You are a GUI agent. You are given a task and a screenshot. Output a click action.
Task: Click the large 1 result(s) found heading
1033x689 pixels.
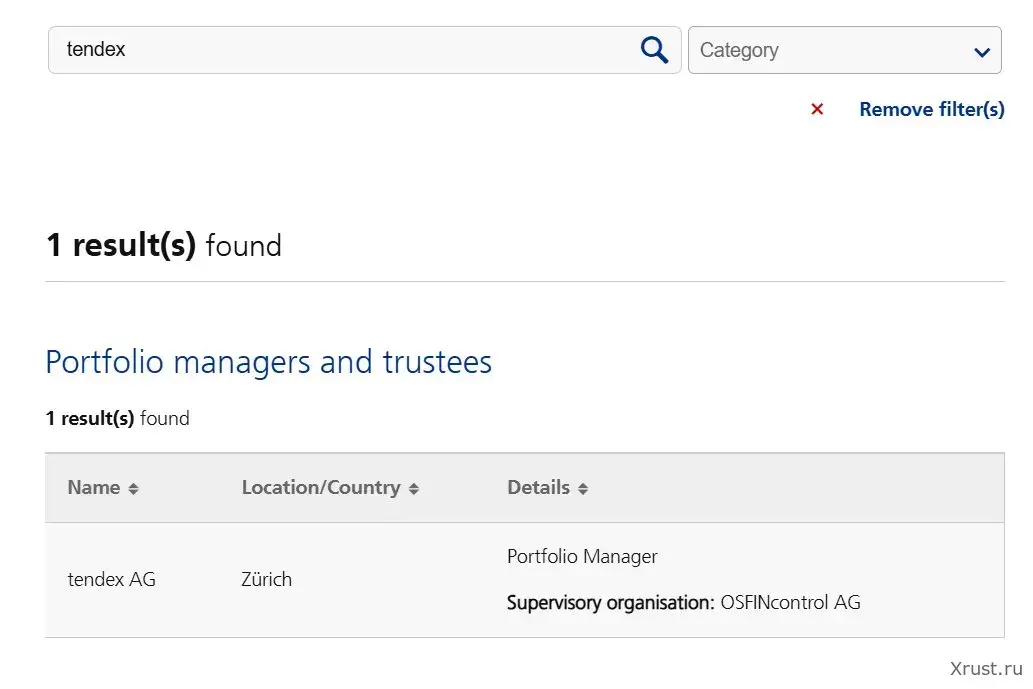click(x=164, y=245)
